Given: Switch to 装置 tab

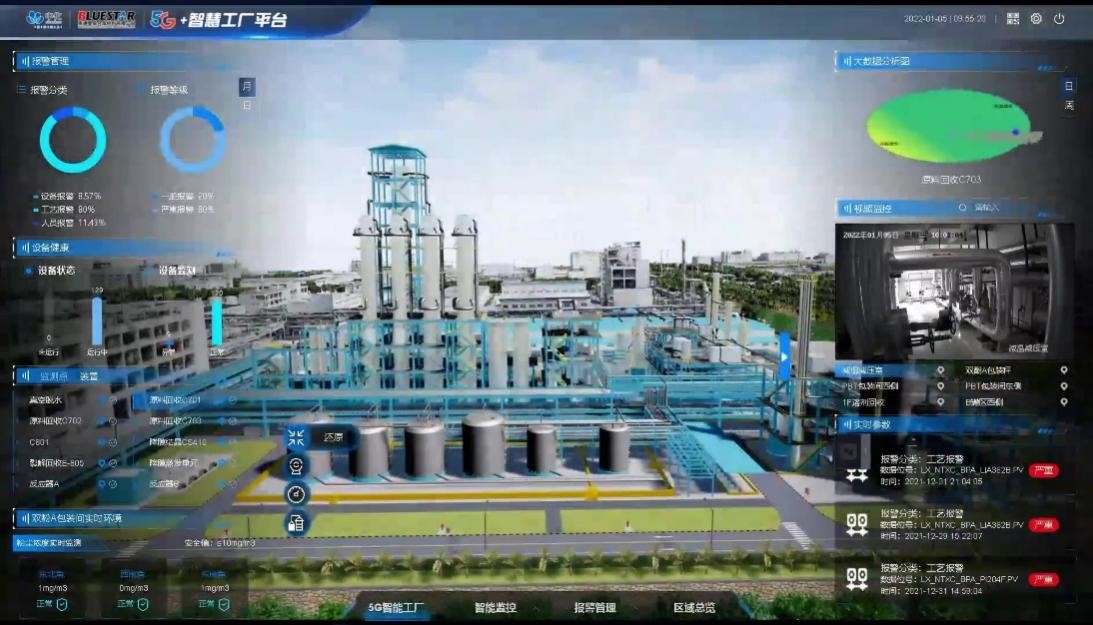Looking at the screenshot, I should [89, 376].
